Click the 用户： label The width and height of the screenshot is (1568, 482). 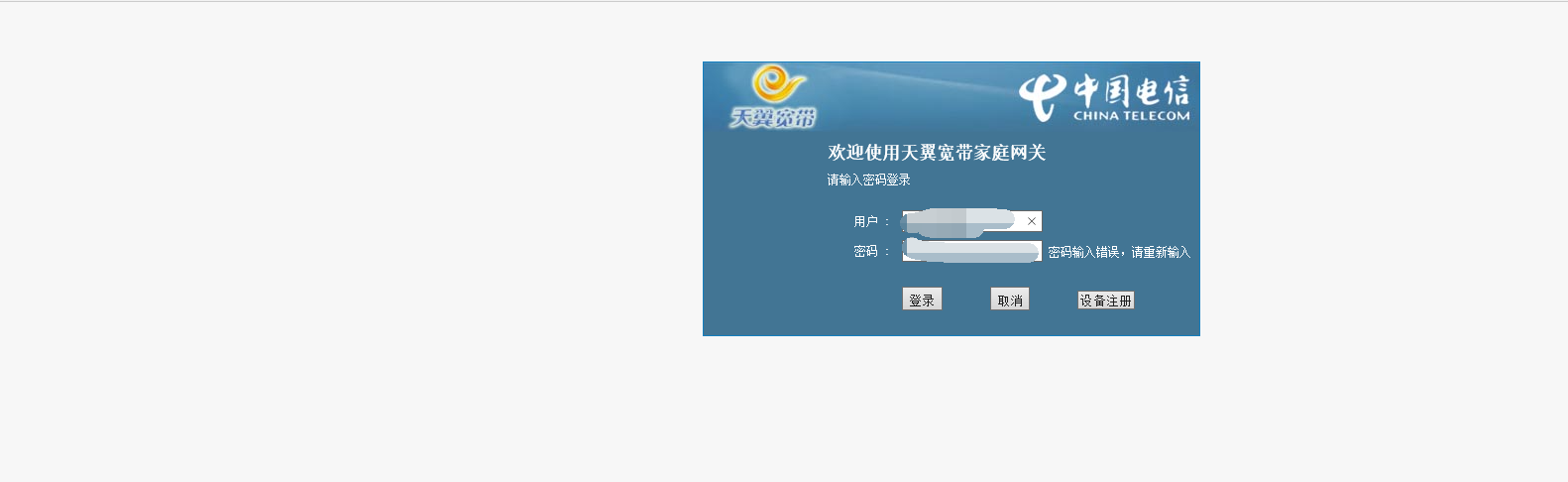872,221
